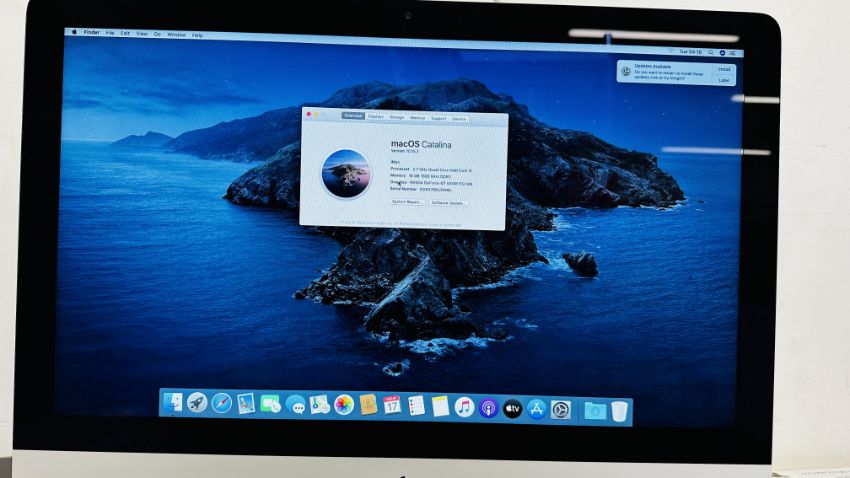Click the 'macOS Catalina' heading

pos(421,144)
